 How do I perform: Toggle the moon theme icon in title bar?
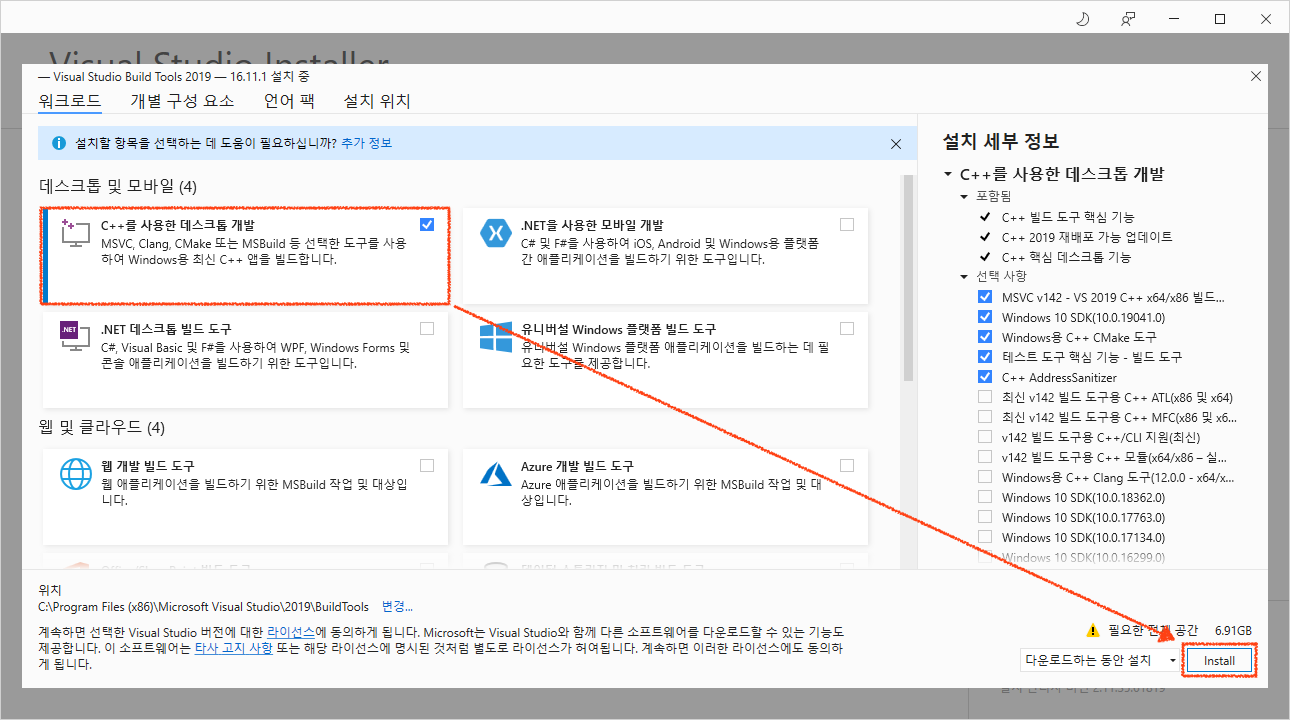[x=1082, y=19]
